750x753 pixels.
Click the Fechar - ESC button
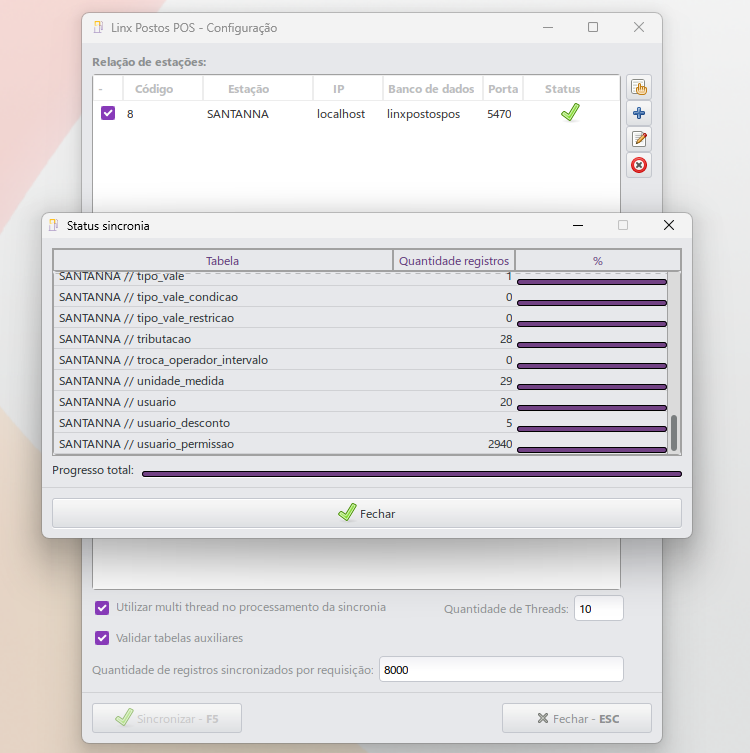click(577, 718)
